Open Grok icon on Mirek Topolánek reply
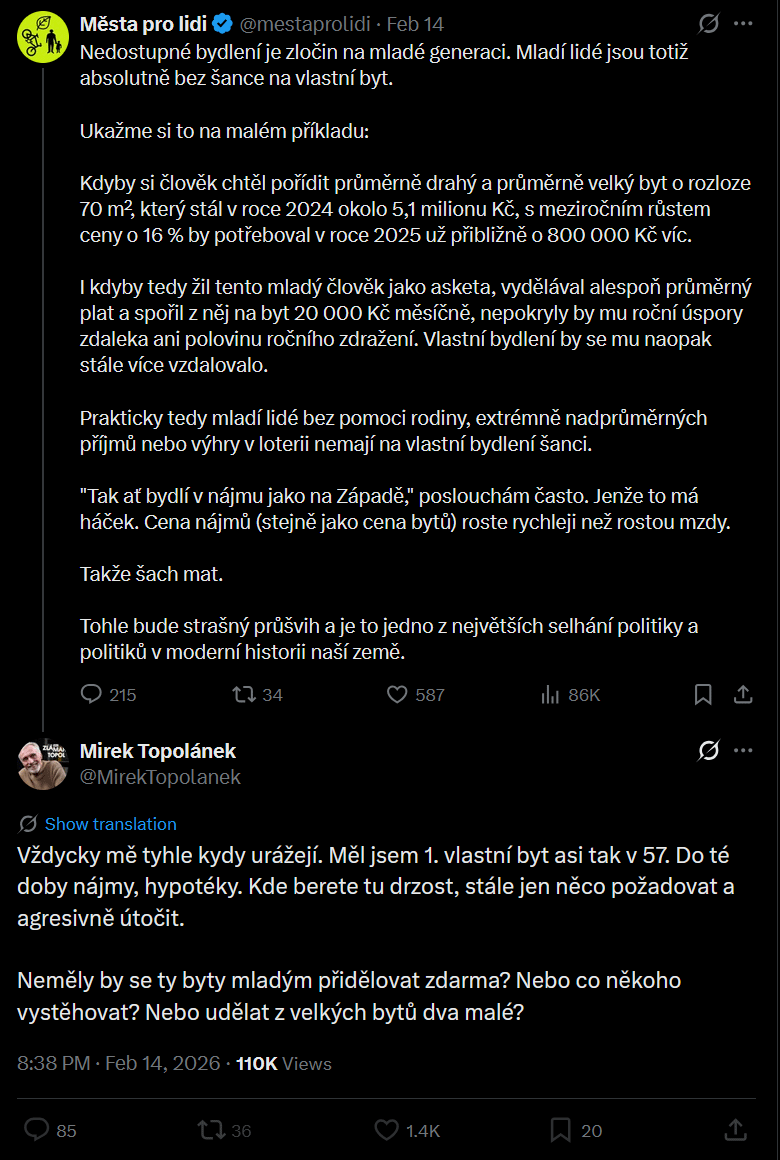The image size is (780, 1160). (709, 750)
